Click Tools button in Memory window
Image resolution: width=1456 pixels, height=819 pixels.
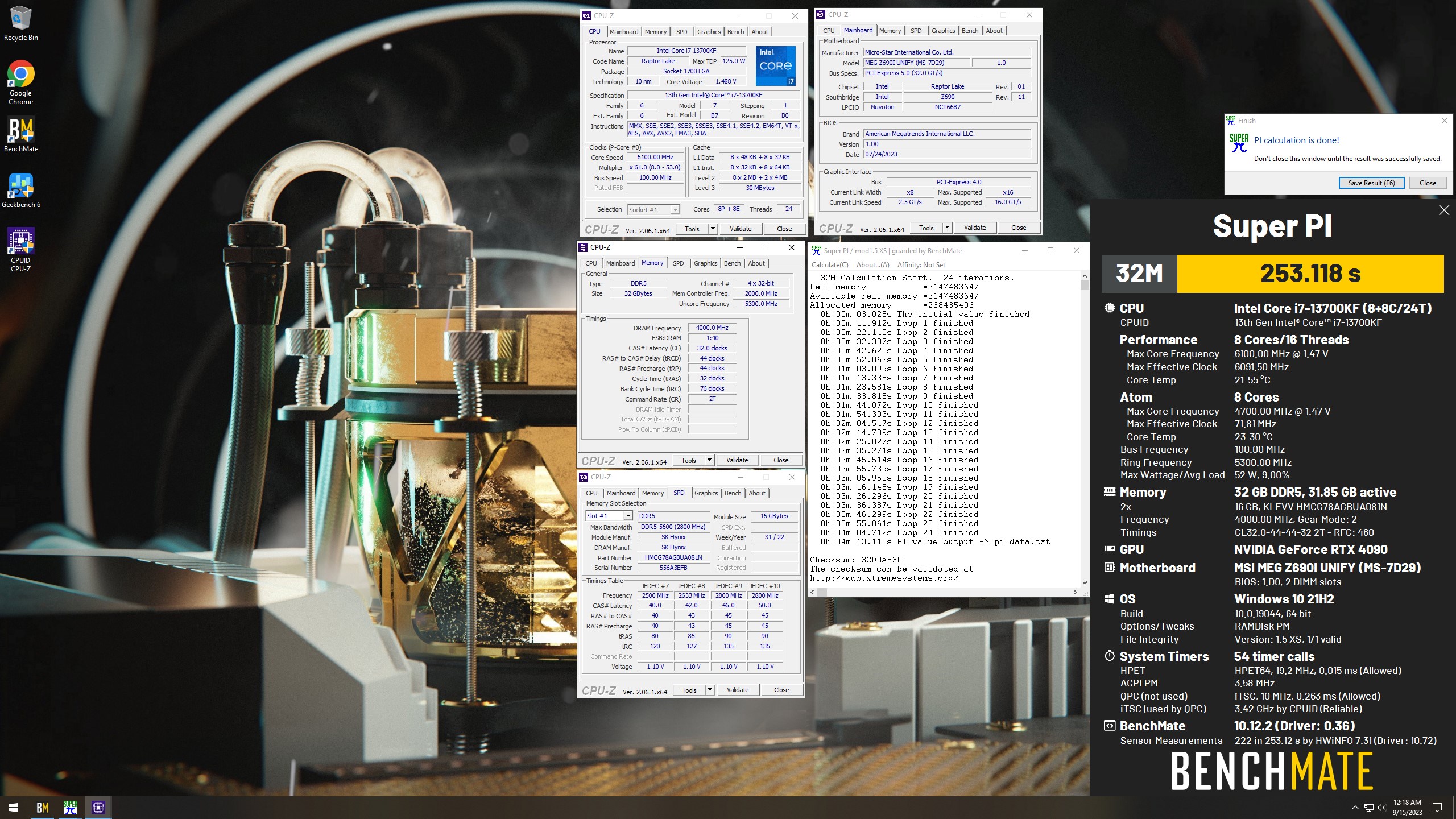pyautogui.click(x=688, y=460)
